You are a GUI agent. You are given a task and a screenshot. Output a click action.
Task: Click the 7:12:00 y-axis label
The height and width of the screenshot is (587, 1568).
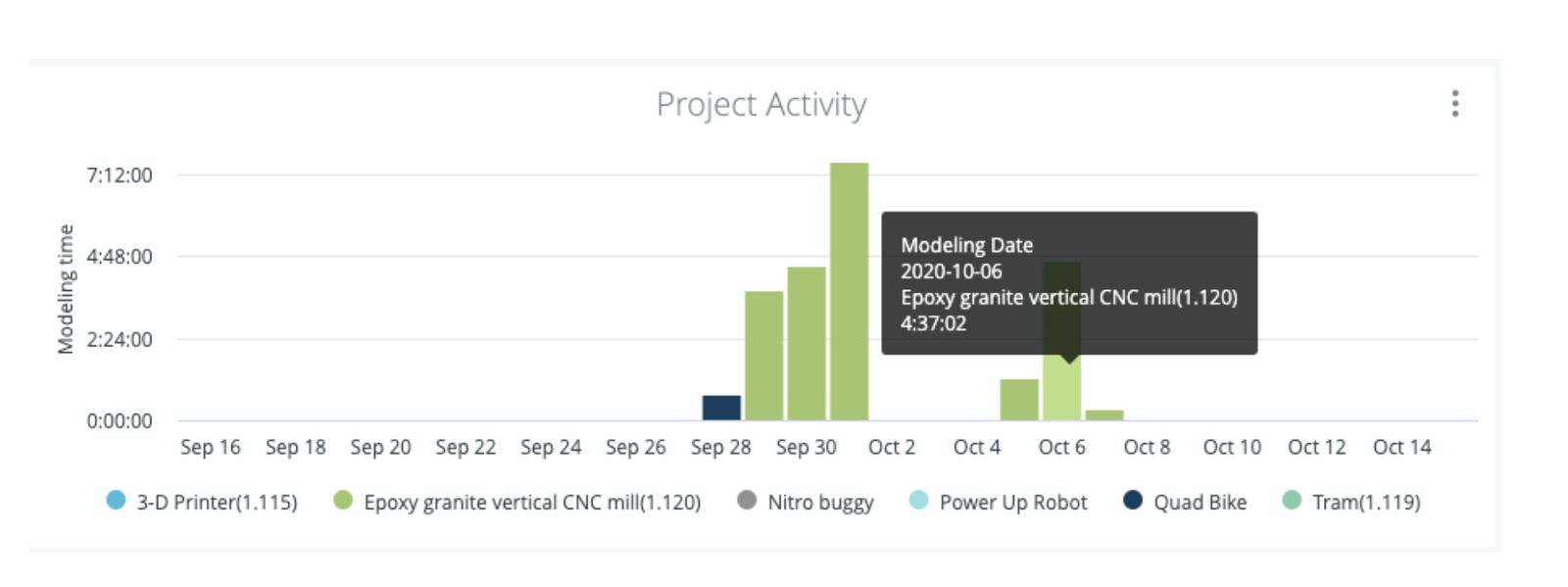pos(120,175)
